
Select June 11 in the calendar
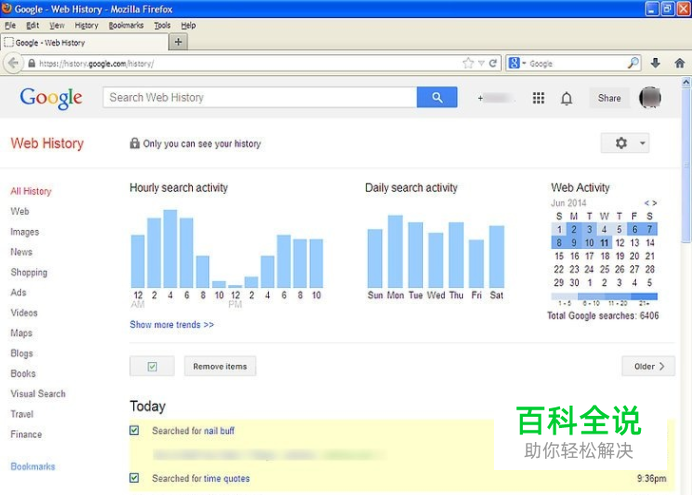pos(604,243)
